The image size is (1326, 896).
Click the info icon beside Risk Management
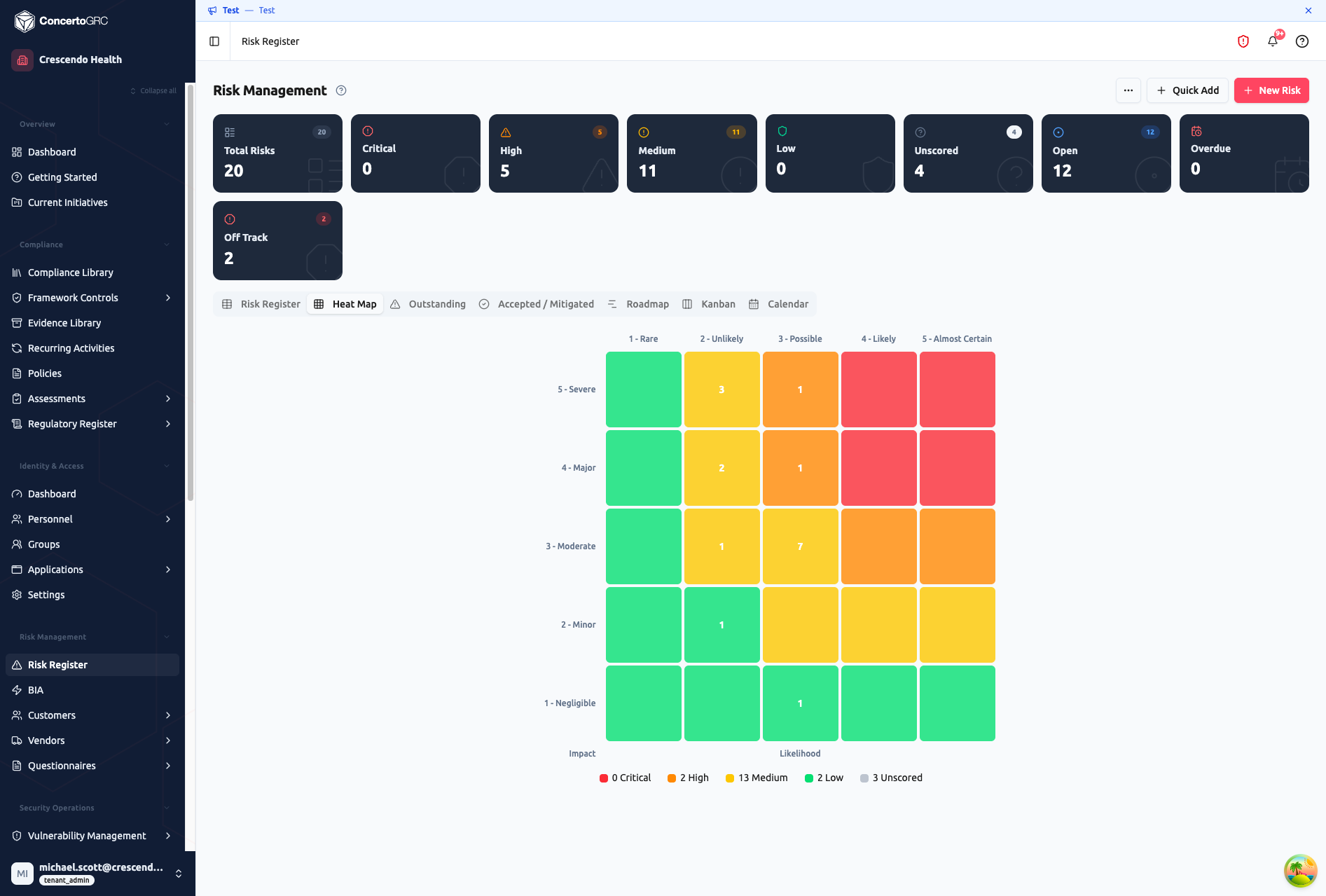[x=341, y=90]
